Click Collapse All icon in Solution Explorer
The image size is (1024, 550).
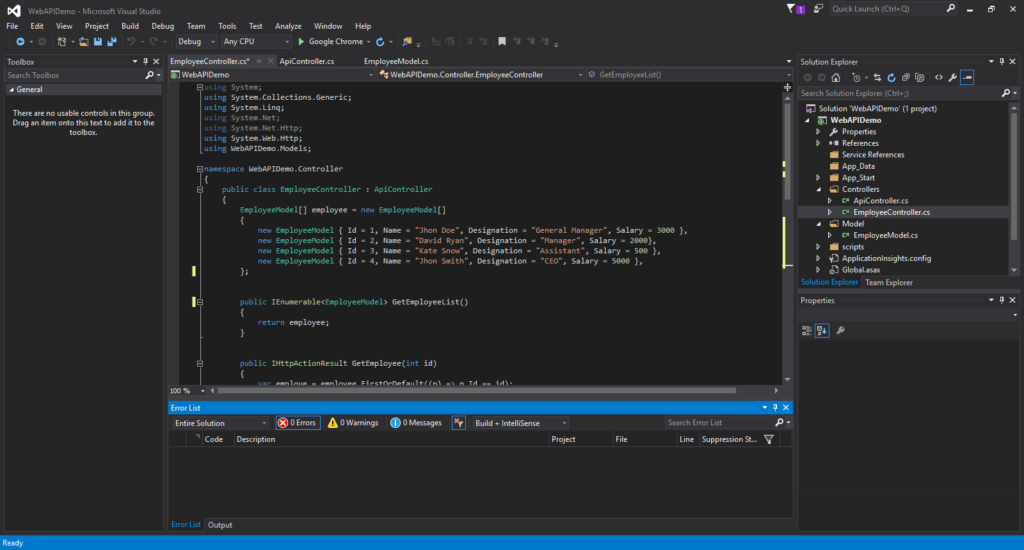[905, 77]
